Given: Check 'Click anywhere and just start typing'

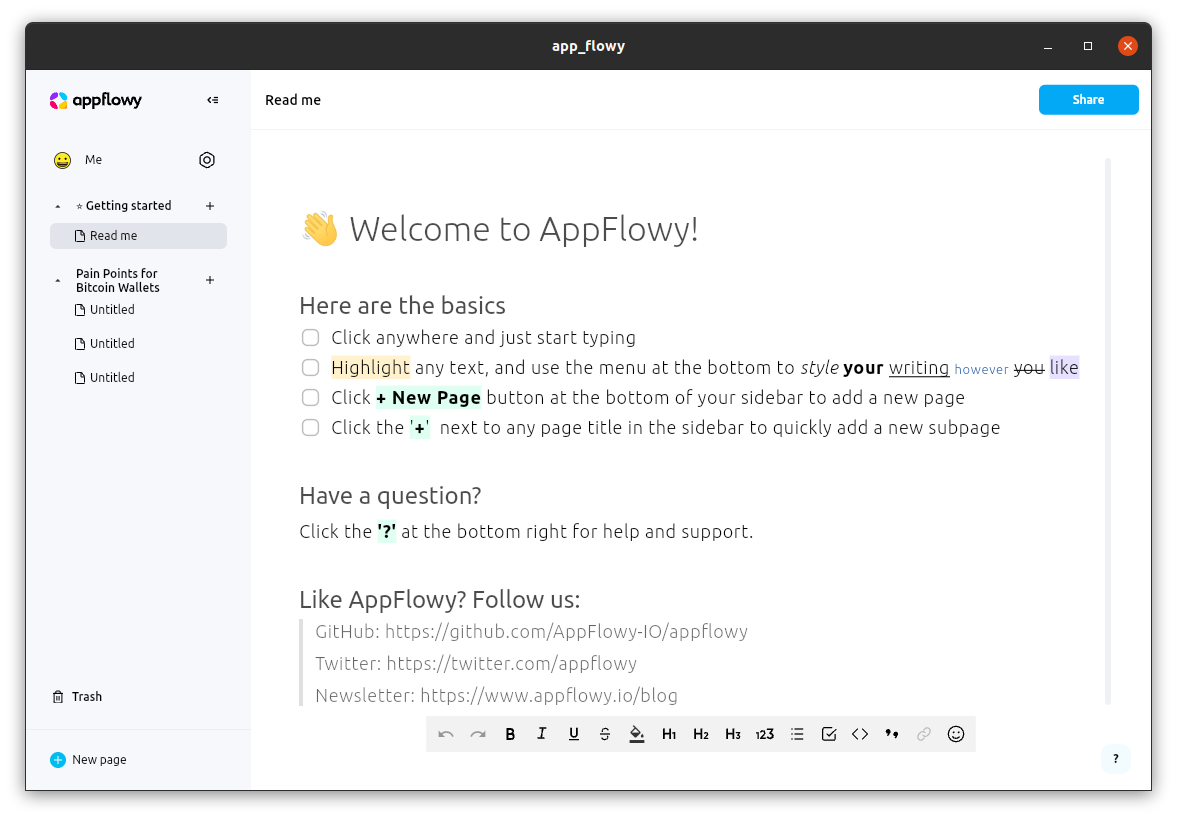Looking at the screenshot, I should 310,337.
